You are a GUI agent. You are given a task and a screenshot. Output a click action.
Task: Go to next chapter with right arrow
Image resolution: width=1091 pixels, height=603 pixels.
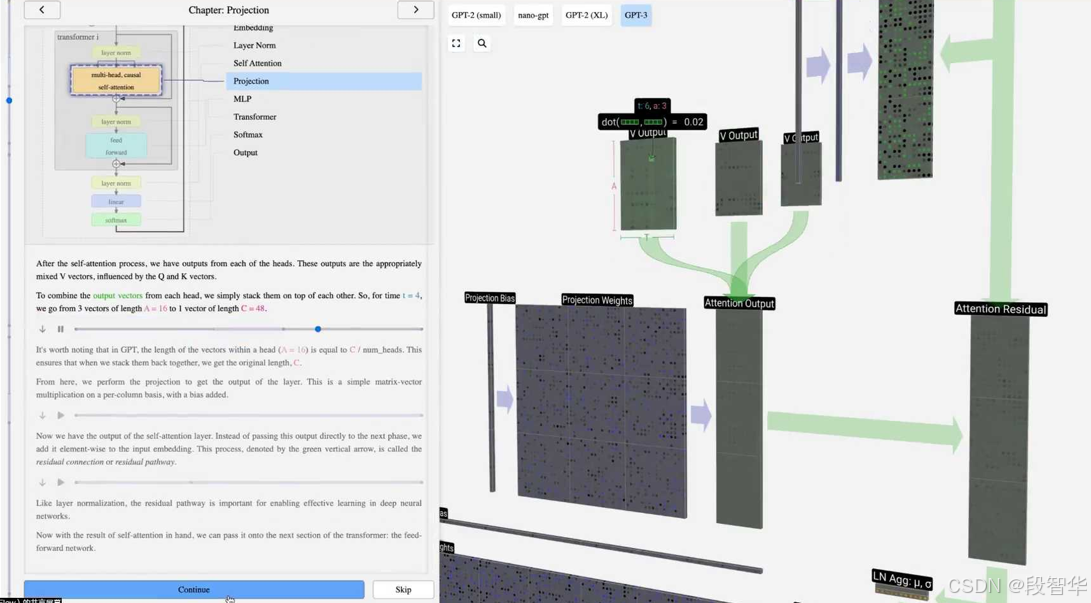pos(415,10)
